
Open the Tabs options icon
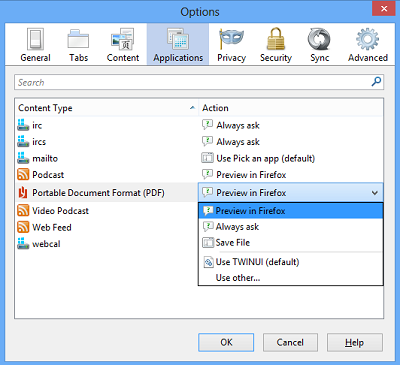point(78,39)
